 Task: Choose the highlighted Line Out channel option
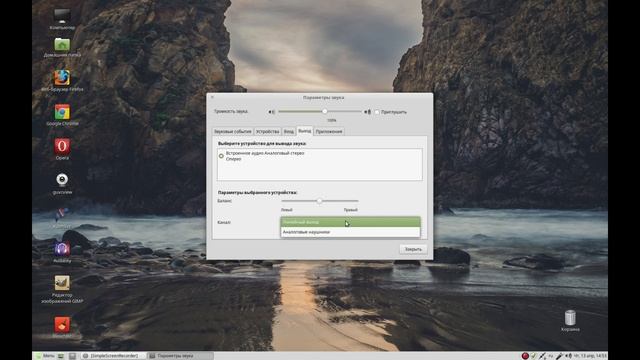(350, 222)
